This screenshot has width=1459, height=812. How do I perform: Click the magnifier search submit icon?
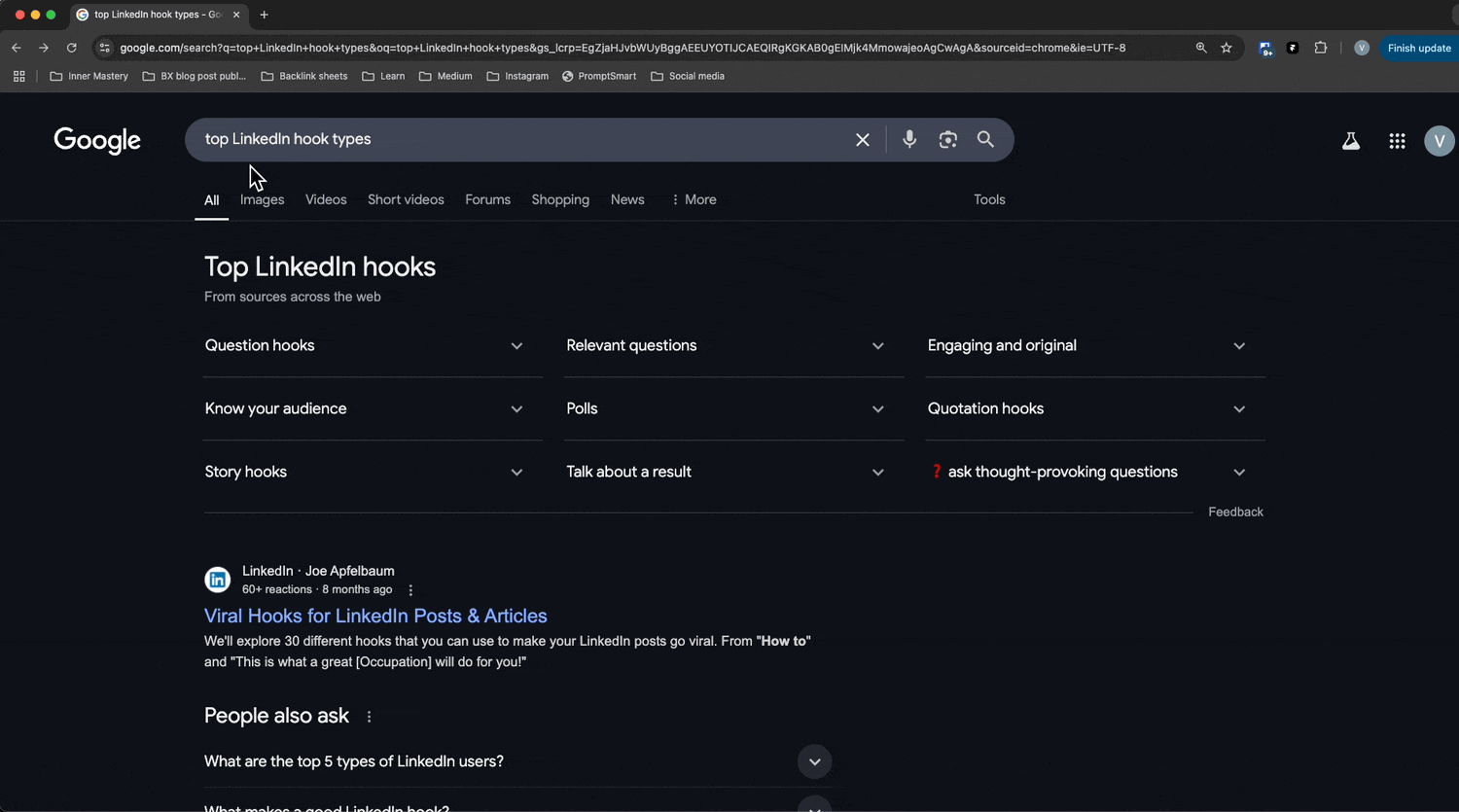tap(985, 139)
